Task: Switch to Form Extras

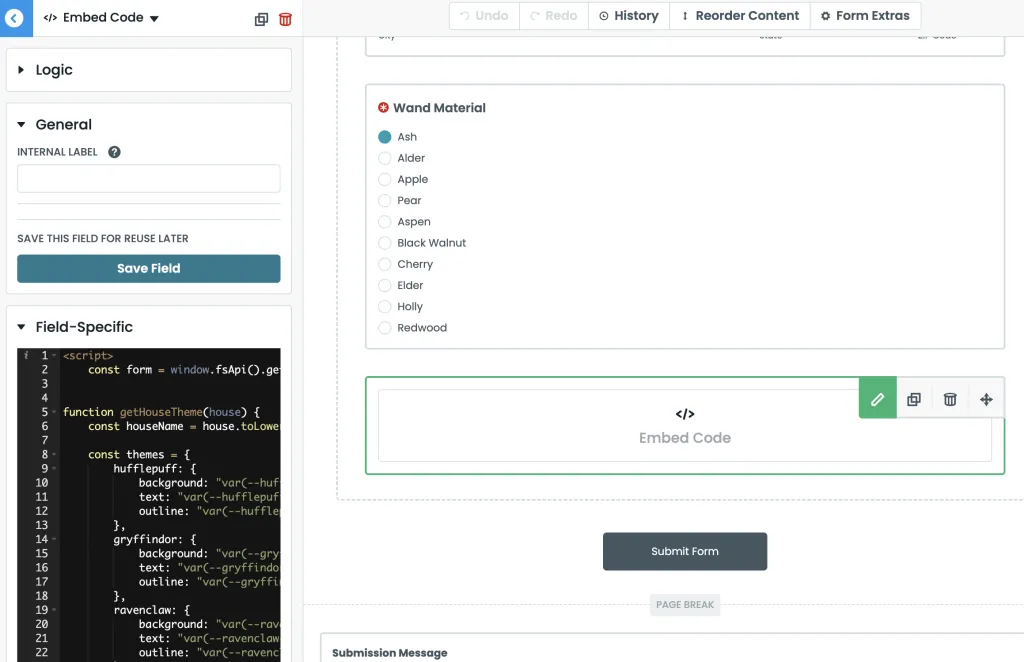Action: point(865,15)
